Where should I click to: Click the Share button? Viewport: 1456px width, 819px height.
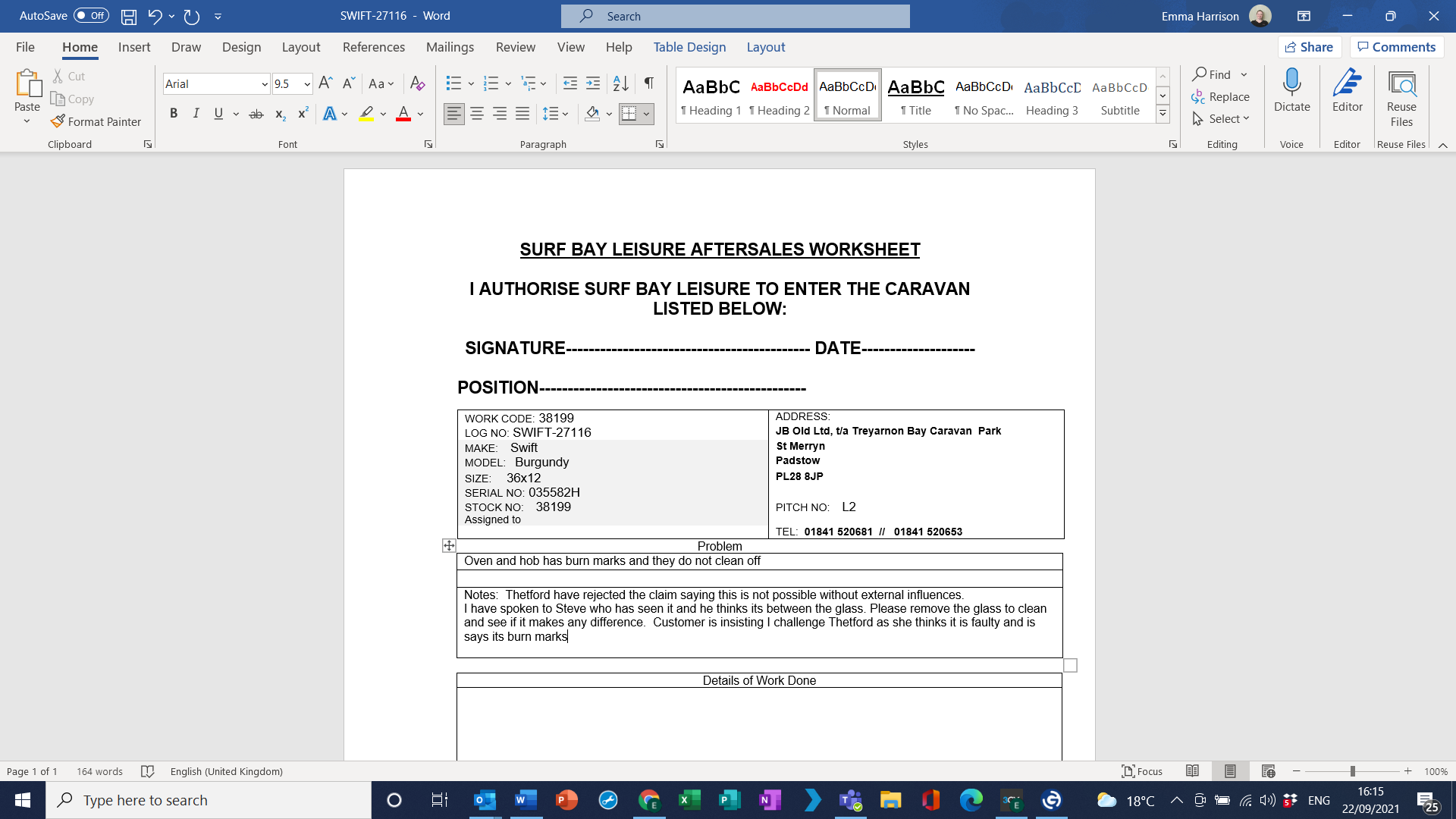(x=1309, y=47)
